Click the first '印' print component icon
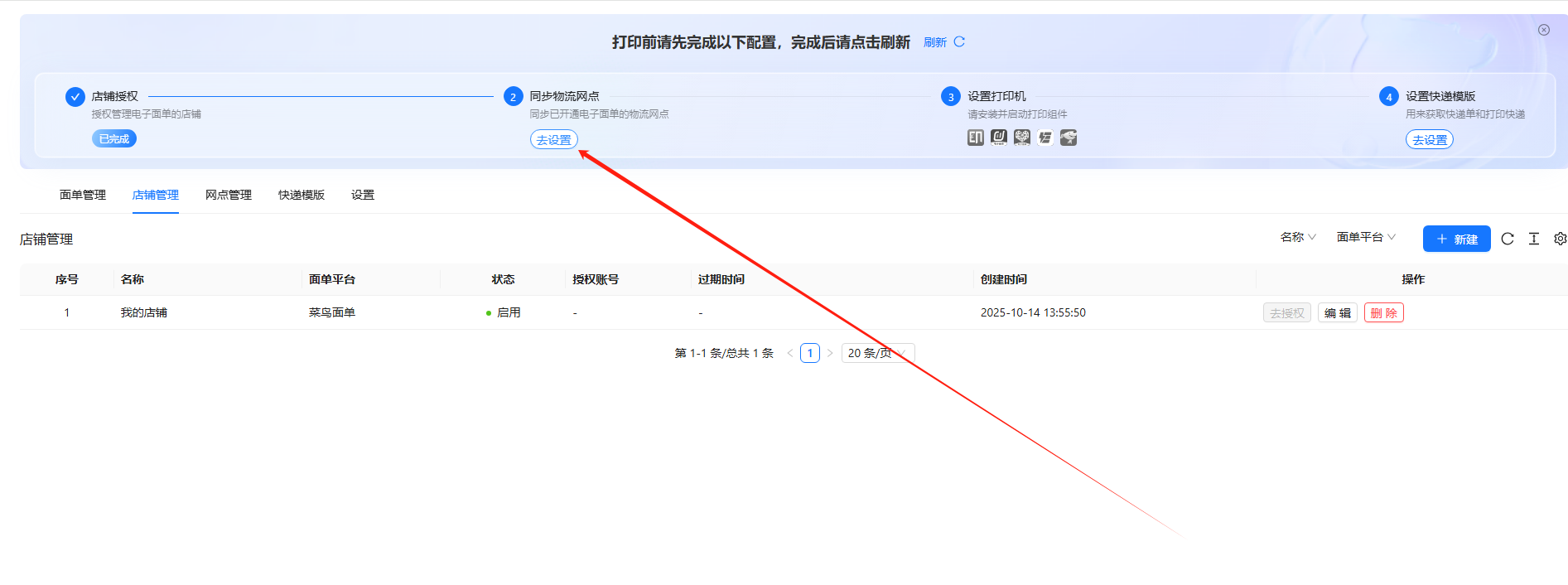The height and width of the screenshot is (585, 1568). (976, 138)
